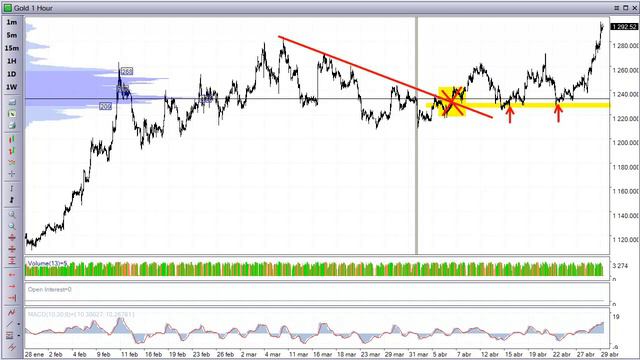Screen dimensions: 640x360
Task: Click the 206 volume profile label
Action: click(x=105, y=106)
